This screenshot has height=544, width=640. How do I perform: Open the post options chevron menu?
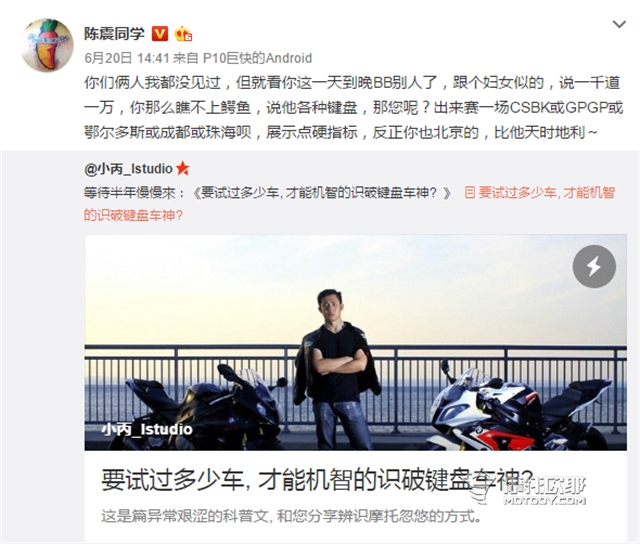tap(619, 24)
